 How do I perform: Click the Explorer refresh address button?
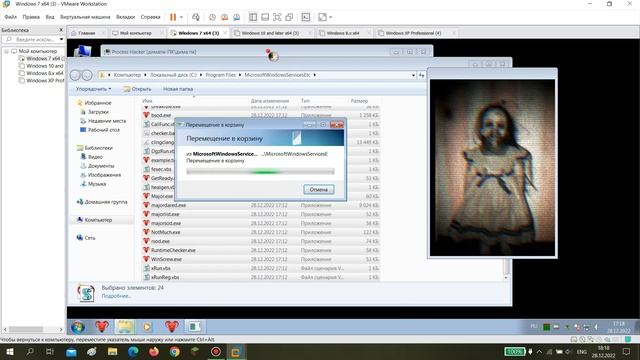click(x=421, y=75)
